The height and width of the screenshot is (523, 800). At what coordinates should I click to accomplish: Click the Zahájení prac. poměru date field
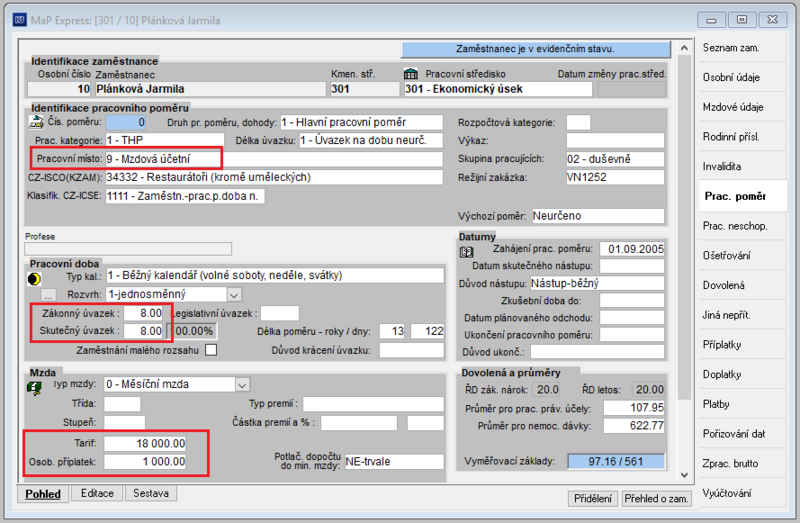pyautogui.click(x=632, y=249)
